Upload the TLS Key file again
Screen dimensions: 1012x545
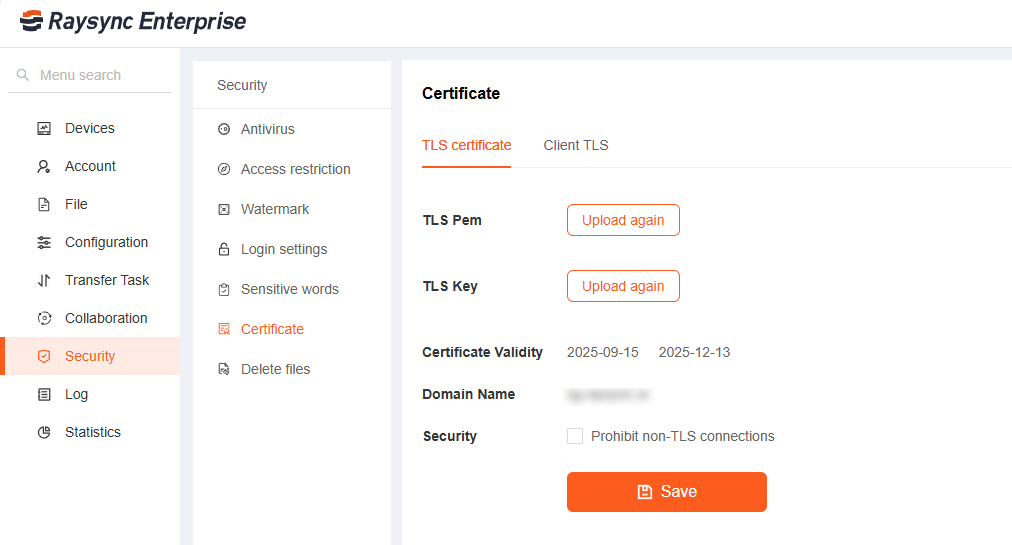coord(623,286)
